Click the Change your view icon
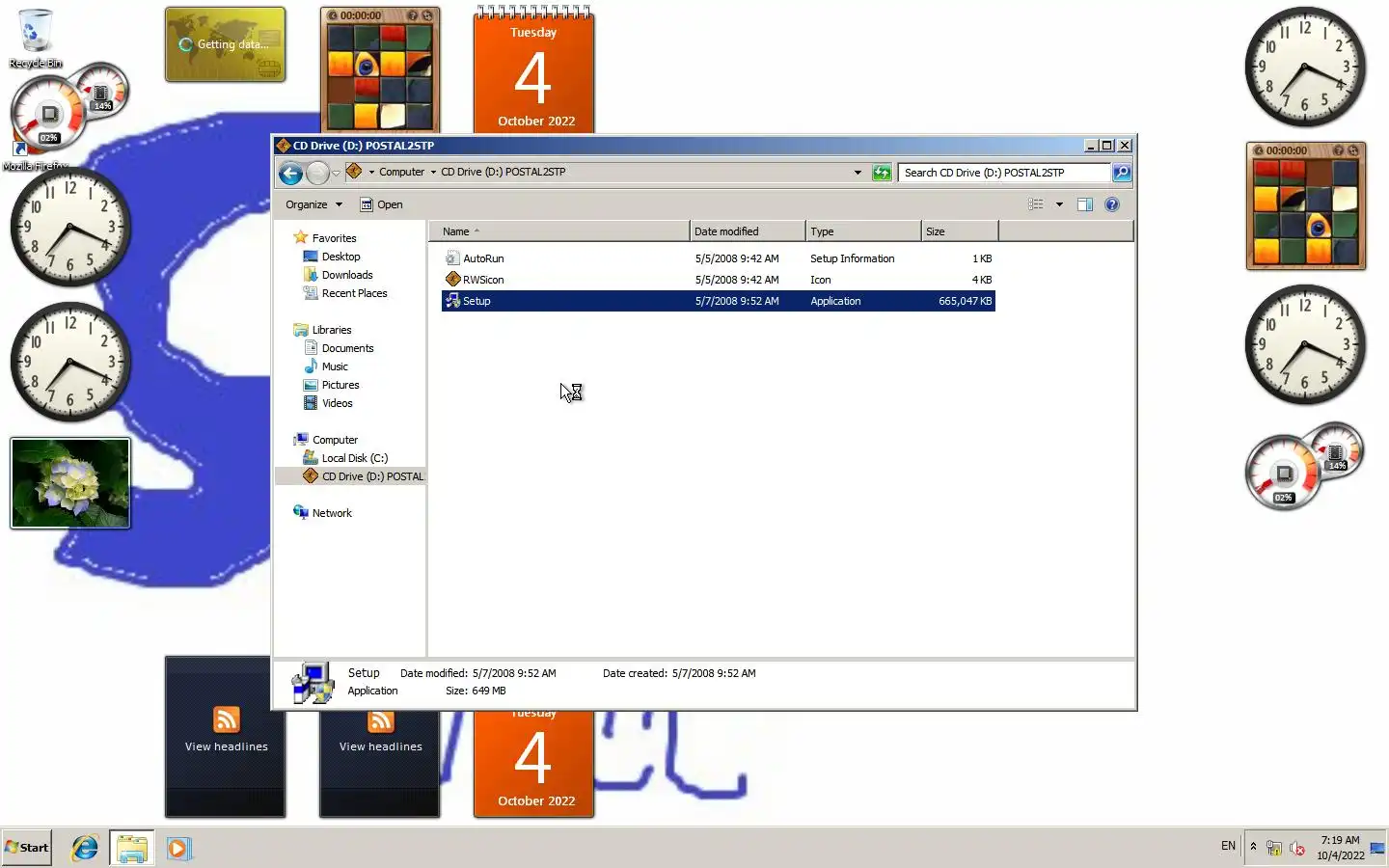The height and width of the screenshot is (868, 1389). coord(1036,204)
